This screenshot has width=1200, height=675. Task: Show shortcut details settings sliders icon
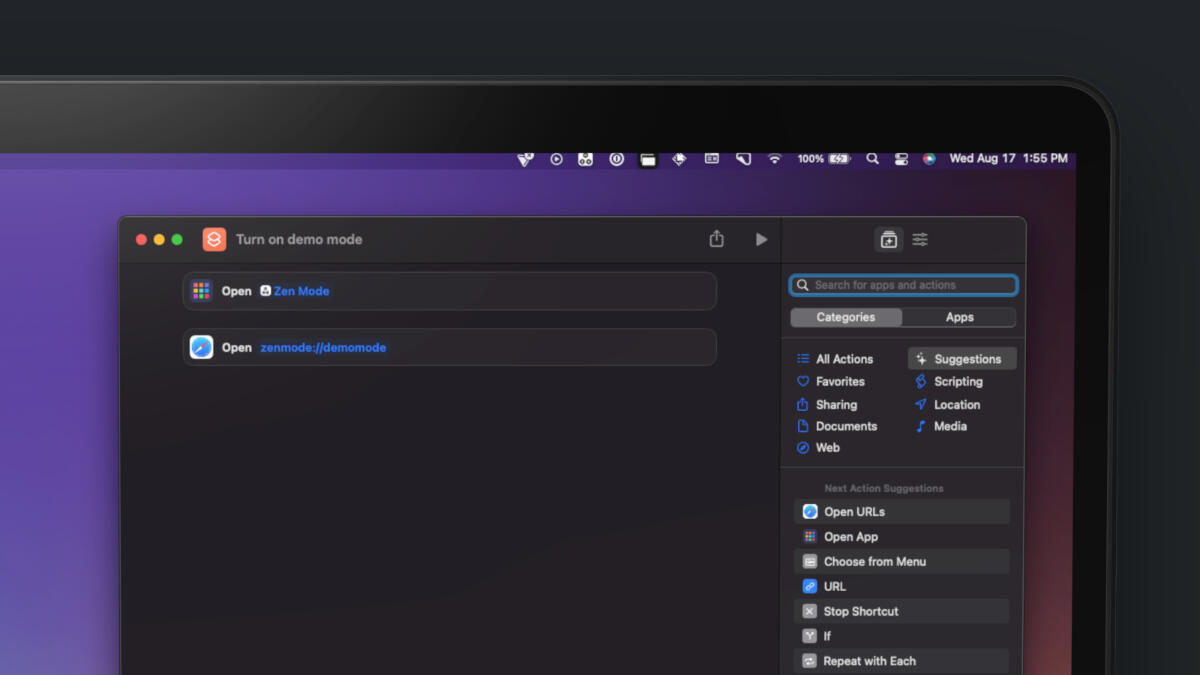[x=920, y=240]
